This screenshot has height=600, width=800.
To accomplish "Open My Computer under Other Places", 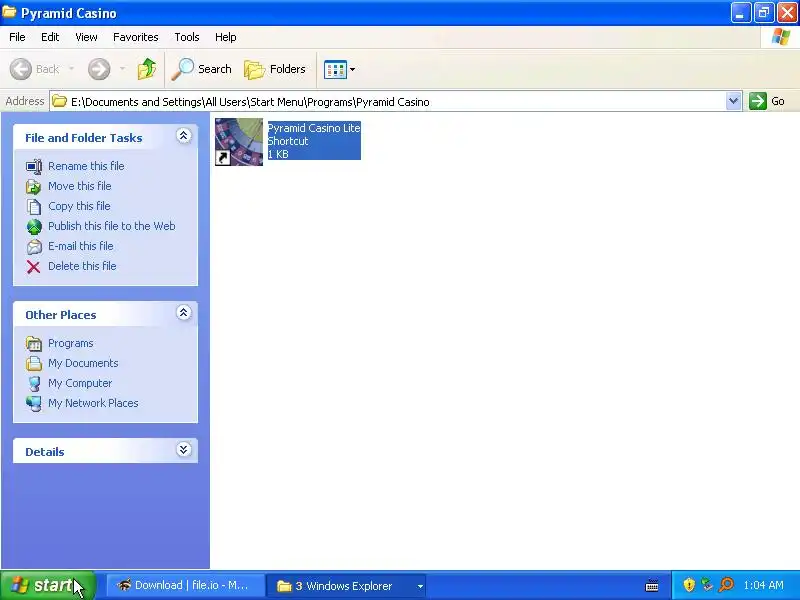I will coord(80,383).
